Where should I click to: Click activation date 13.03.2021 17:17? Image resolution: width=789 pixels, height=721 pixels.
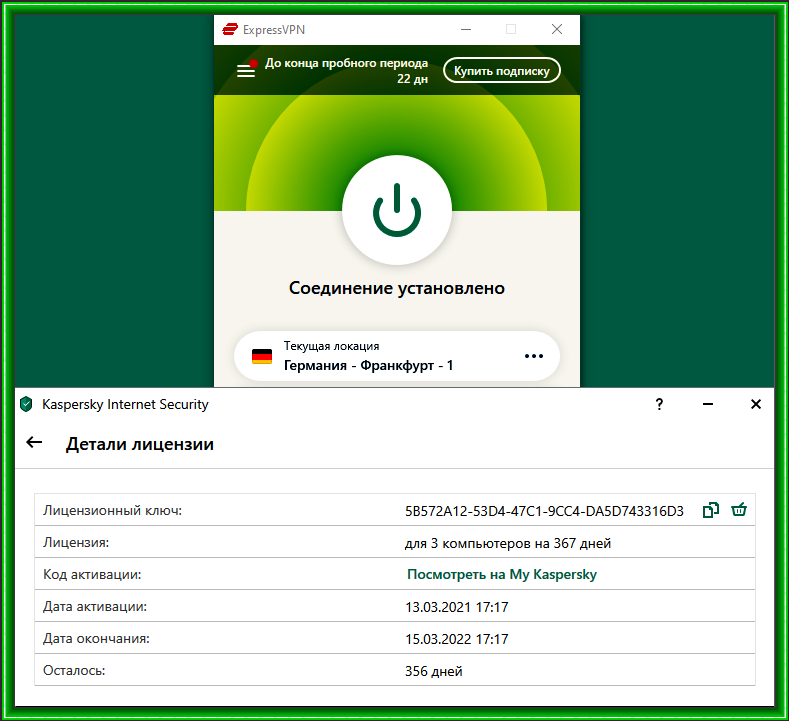point(456,607)
